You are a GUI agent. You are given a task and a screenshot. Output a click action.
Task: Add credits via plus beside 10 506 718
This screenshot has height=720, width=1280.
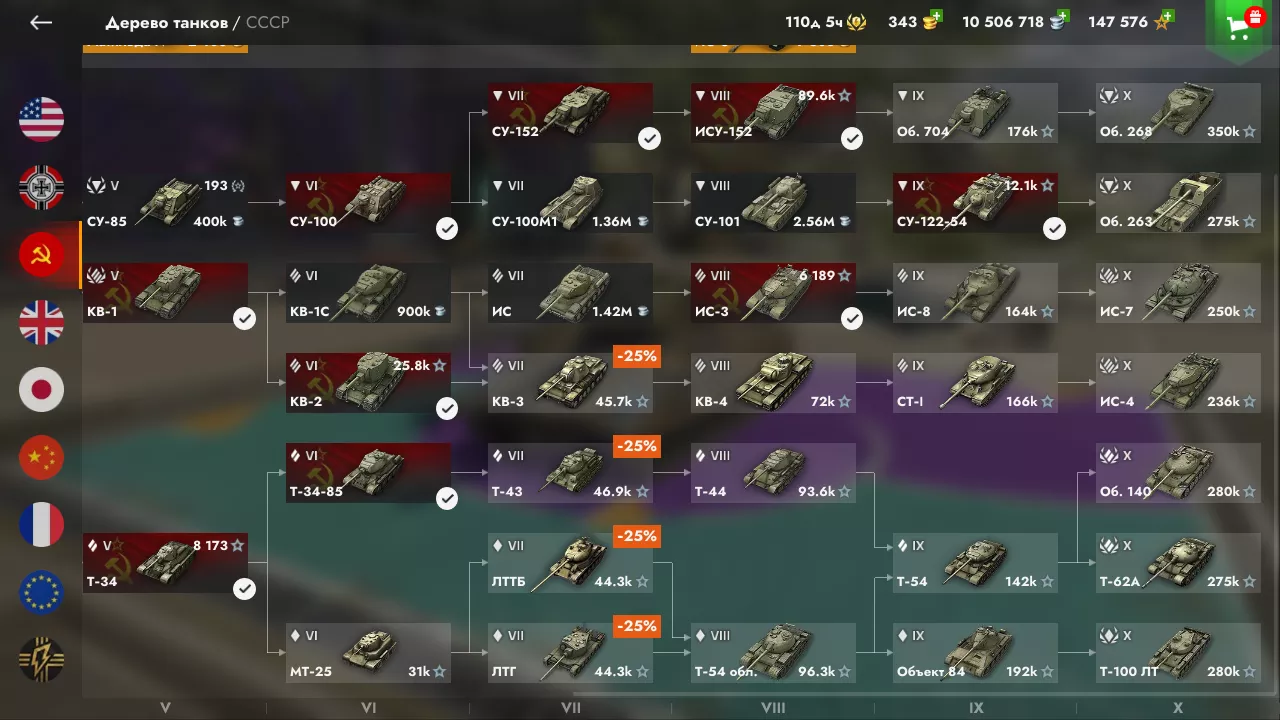click(1063, 16)
